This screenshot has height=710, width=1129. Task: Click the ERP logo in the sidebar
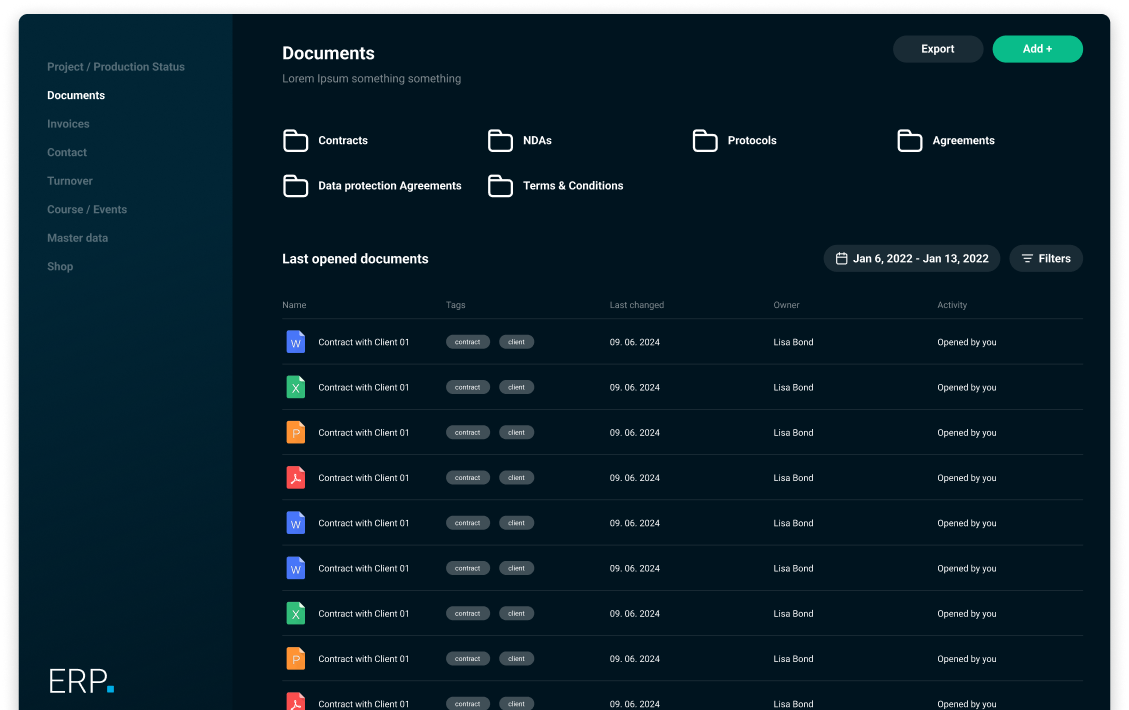[81, 680]
